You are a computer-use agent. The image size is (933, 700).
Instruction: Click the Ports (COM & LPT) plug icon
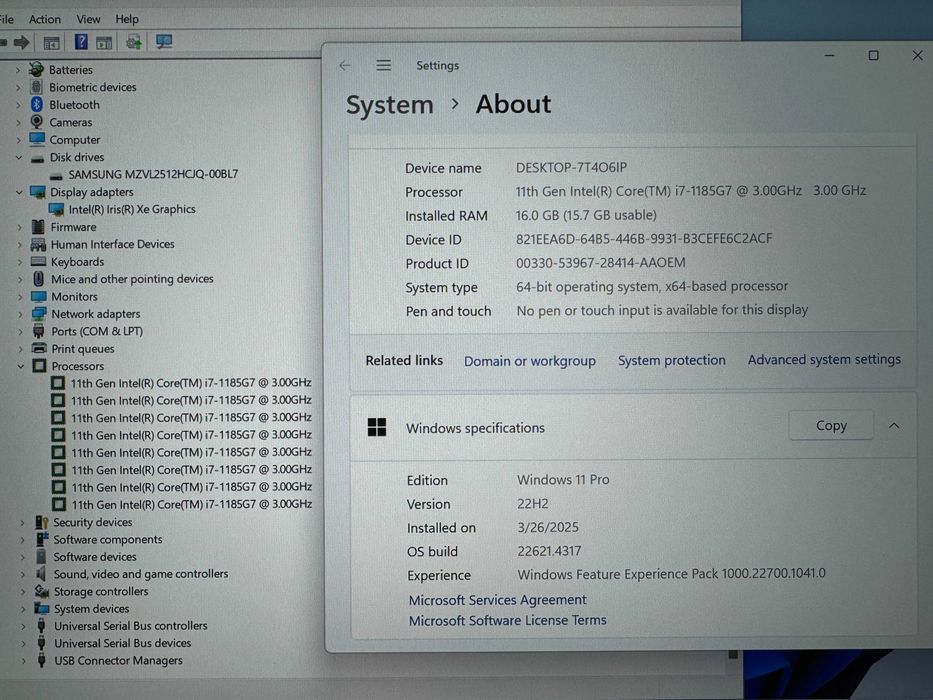click(39, 331)
